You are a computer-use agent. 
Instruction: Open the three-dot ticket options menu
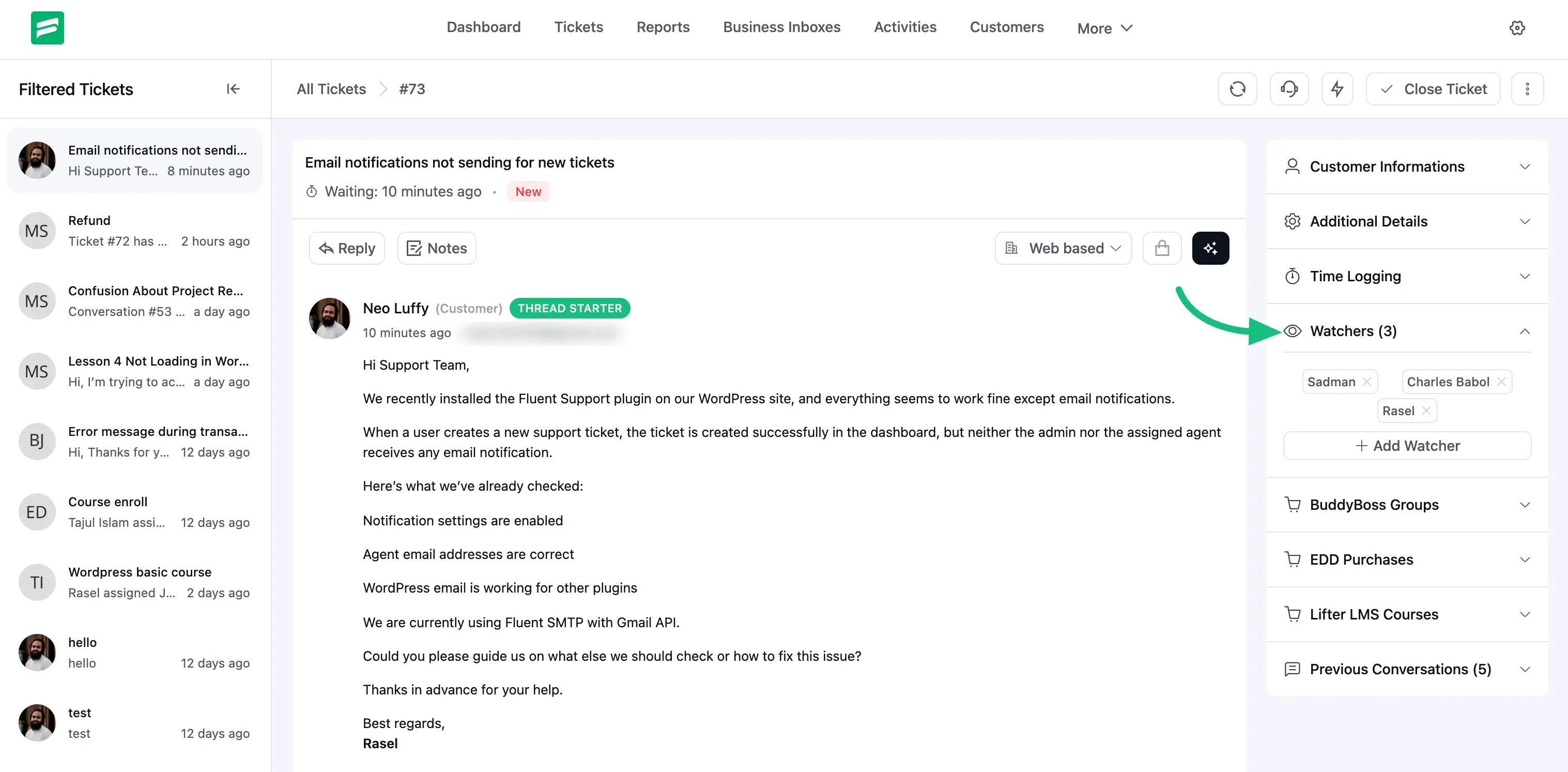click(1527, 89)
